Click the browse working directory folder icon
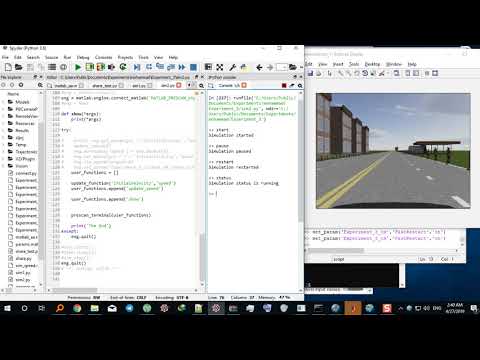 pyautogui.click(x=293, y=67)
